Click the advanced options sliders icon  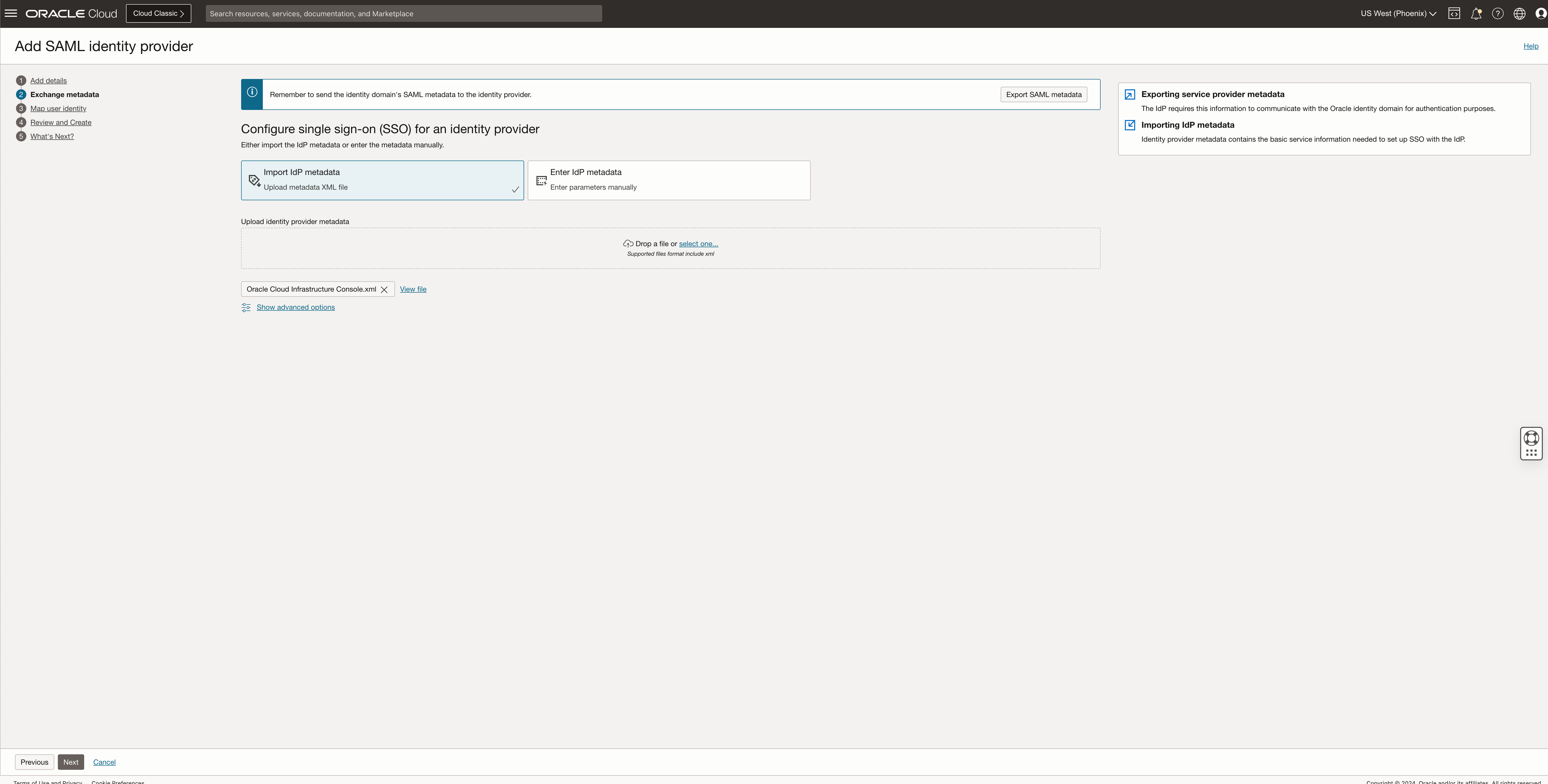(x=246, y=308)
